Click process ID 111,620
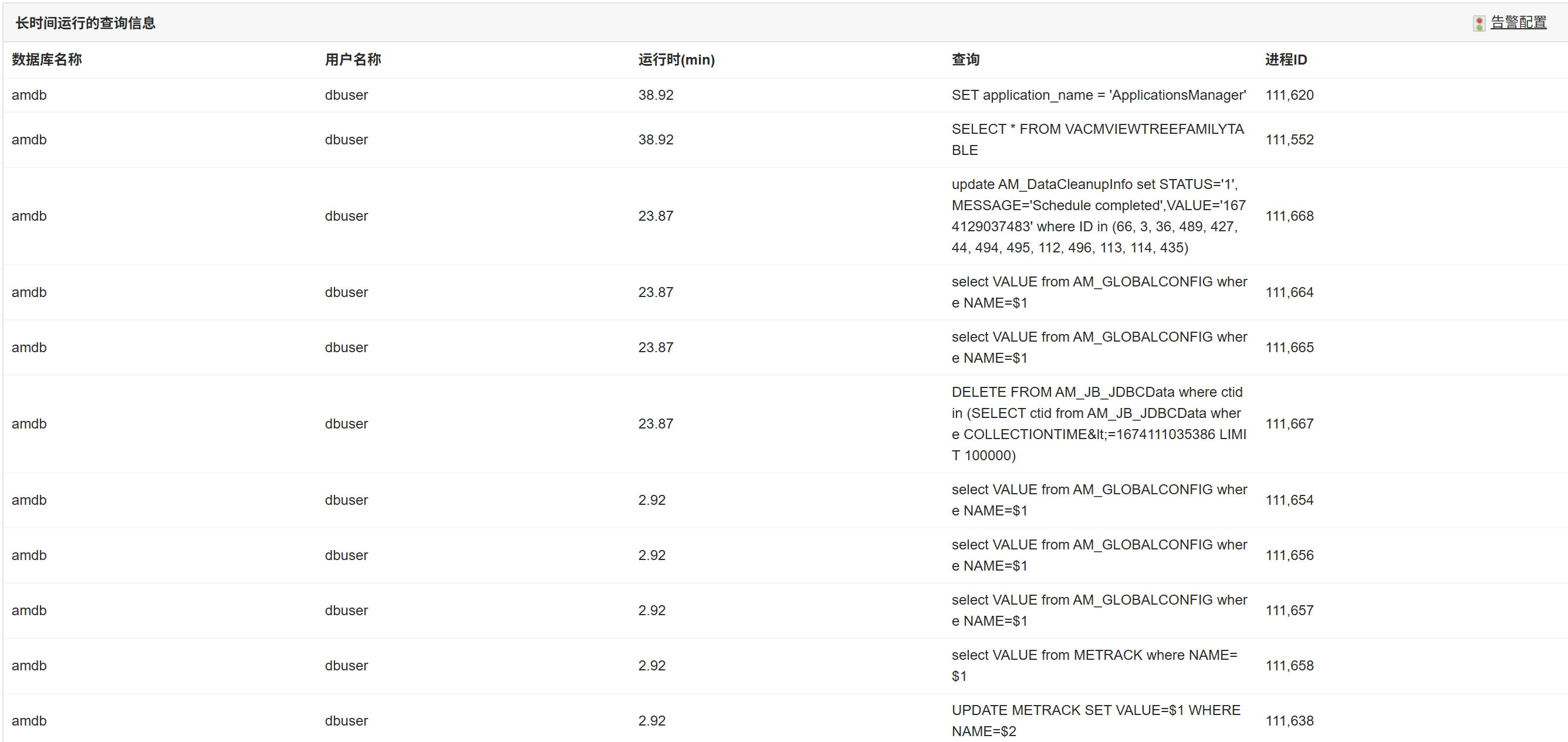The image size is (1568, 742). pos(1289,95)
